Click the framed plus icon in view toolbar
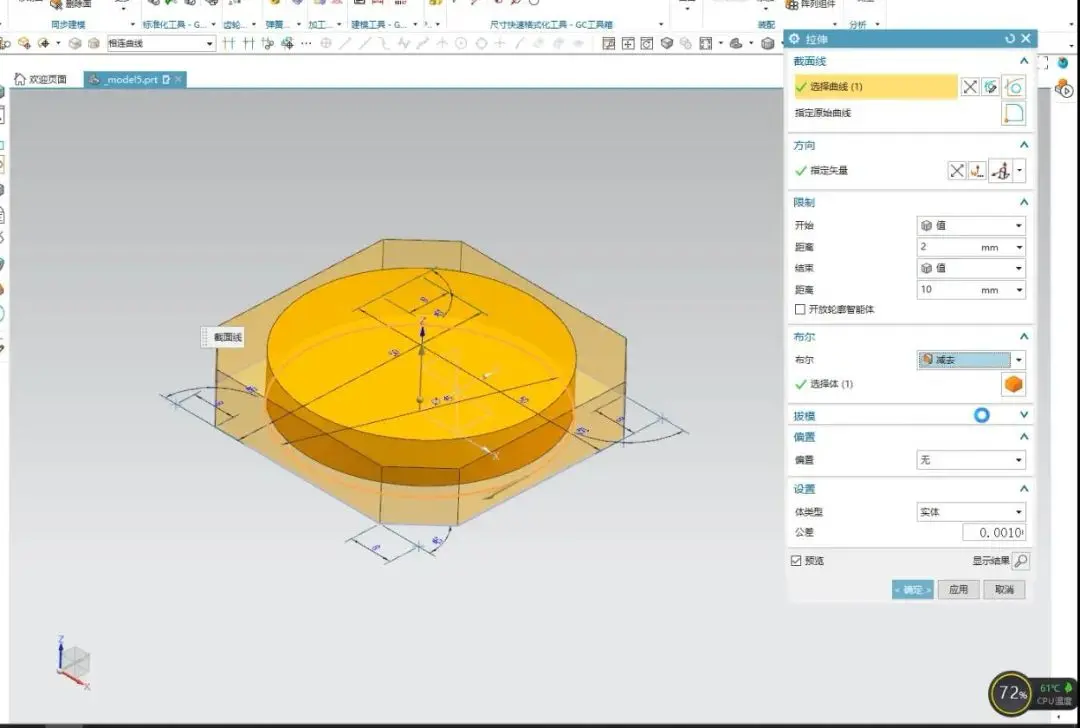 pyautogui.click(x=628, y=43)
